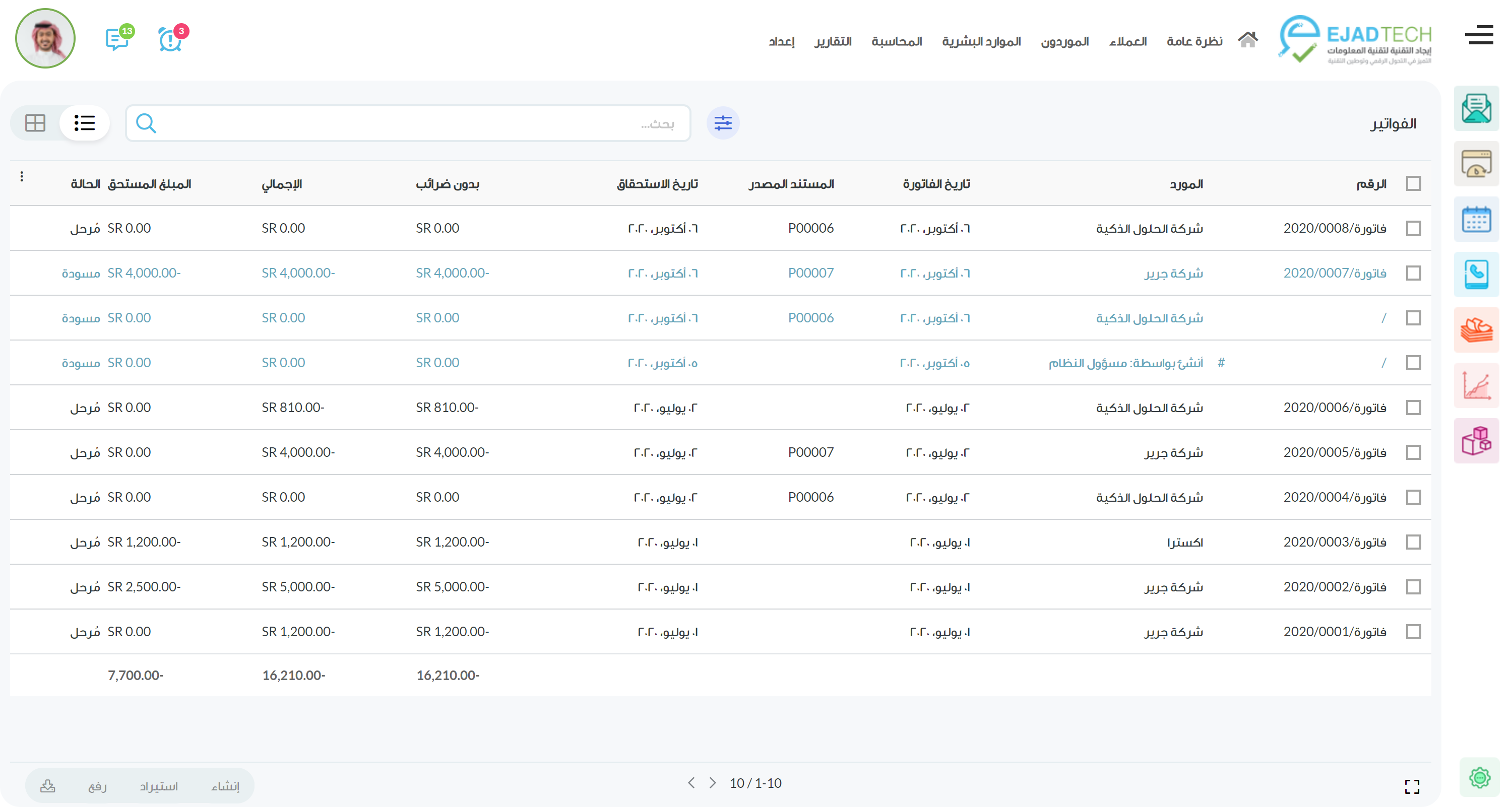The width and height of the screenshot is (1512, 807).
Task: Select all invoices header checkbox
Action: (1413, 183)
